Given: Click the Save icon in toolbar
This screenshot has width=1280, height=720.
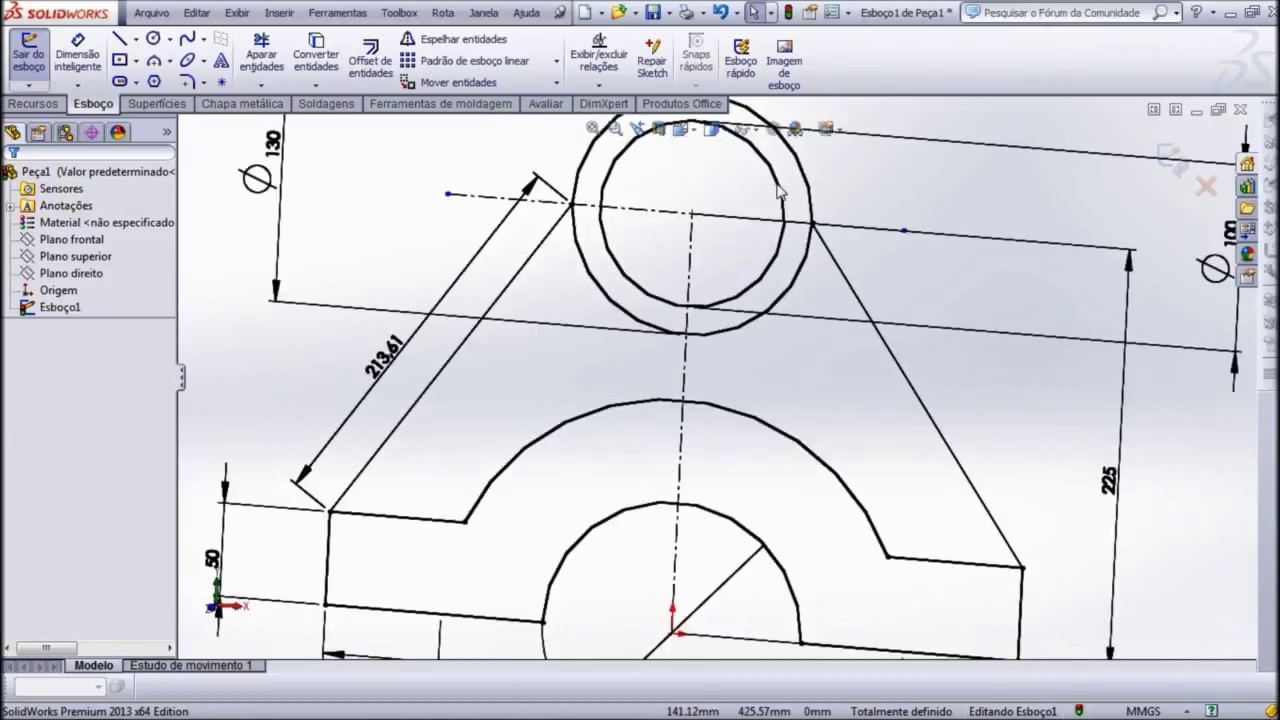Looking at the screenshot, I should click(x=653, y=13).
